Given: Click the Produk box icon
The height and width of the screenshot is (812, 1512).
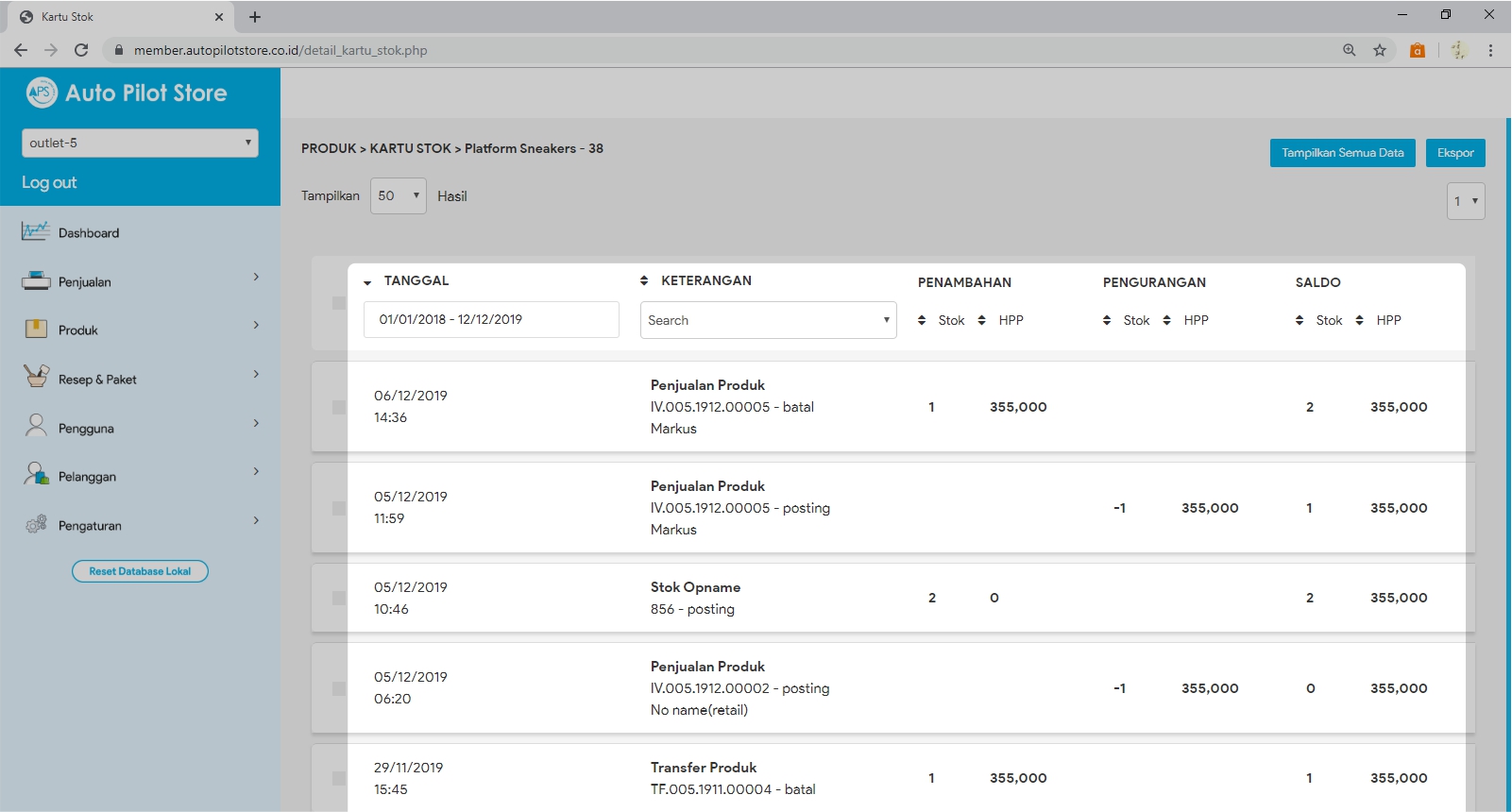Looking at the screenshot, I should click(36, 329).
